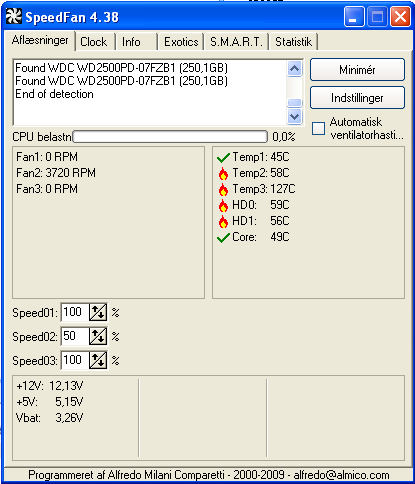Image resolution: width=415 pixels, height=484 pixels.
Task: Toggle the Automatisk ventilatorhasti... checkbox
Action: coord(318,128)
